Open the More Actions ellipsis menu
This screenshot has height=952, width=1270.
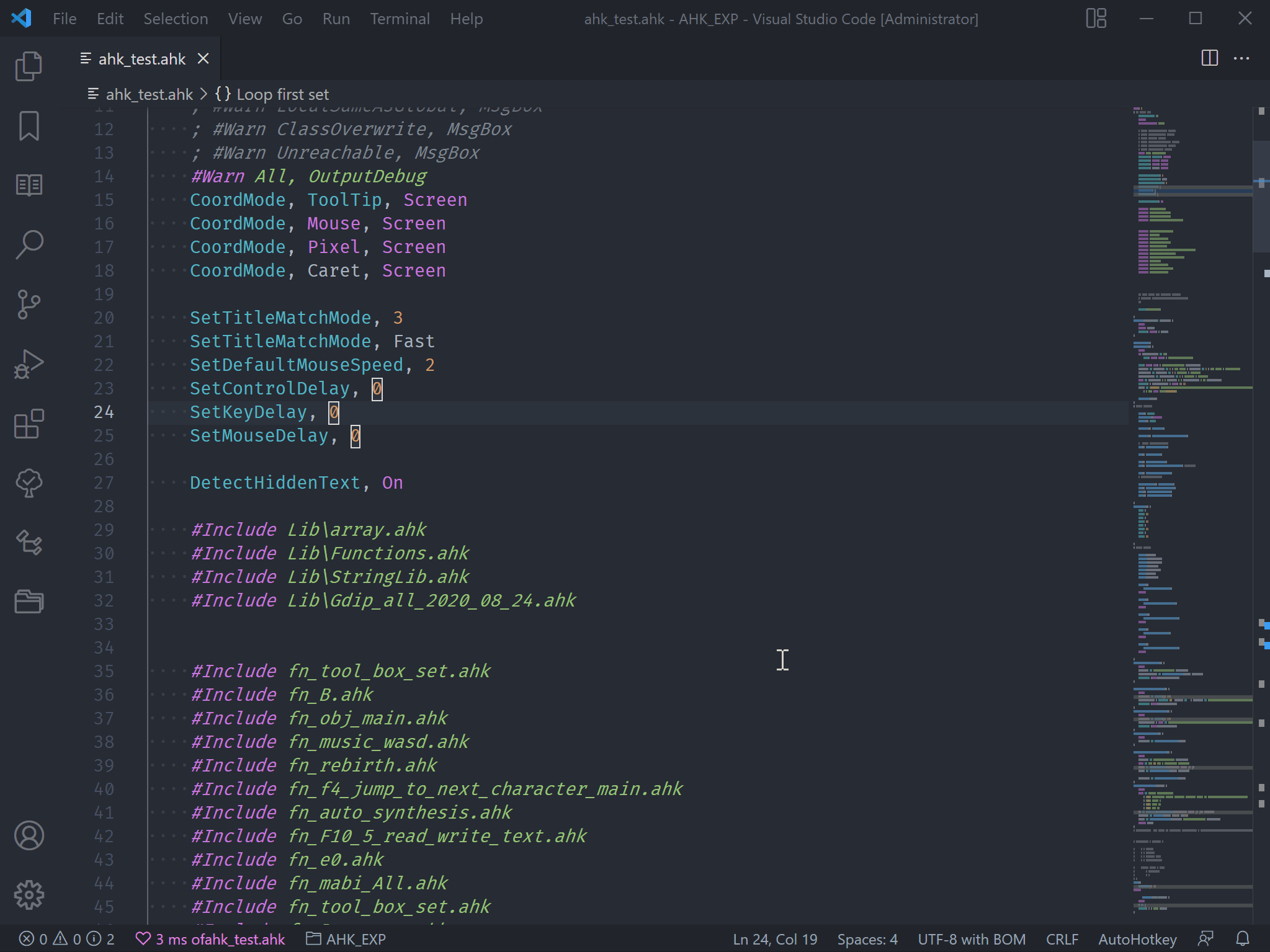(x=1241, y=58)
